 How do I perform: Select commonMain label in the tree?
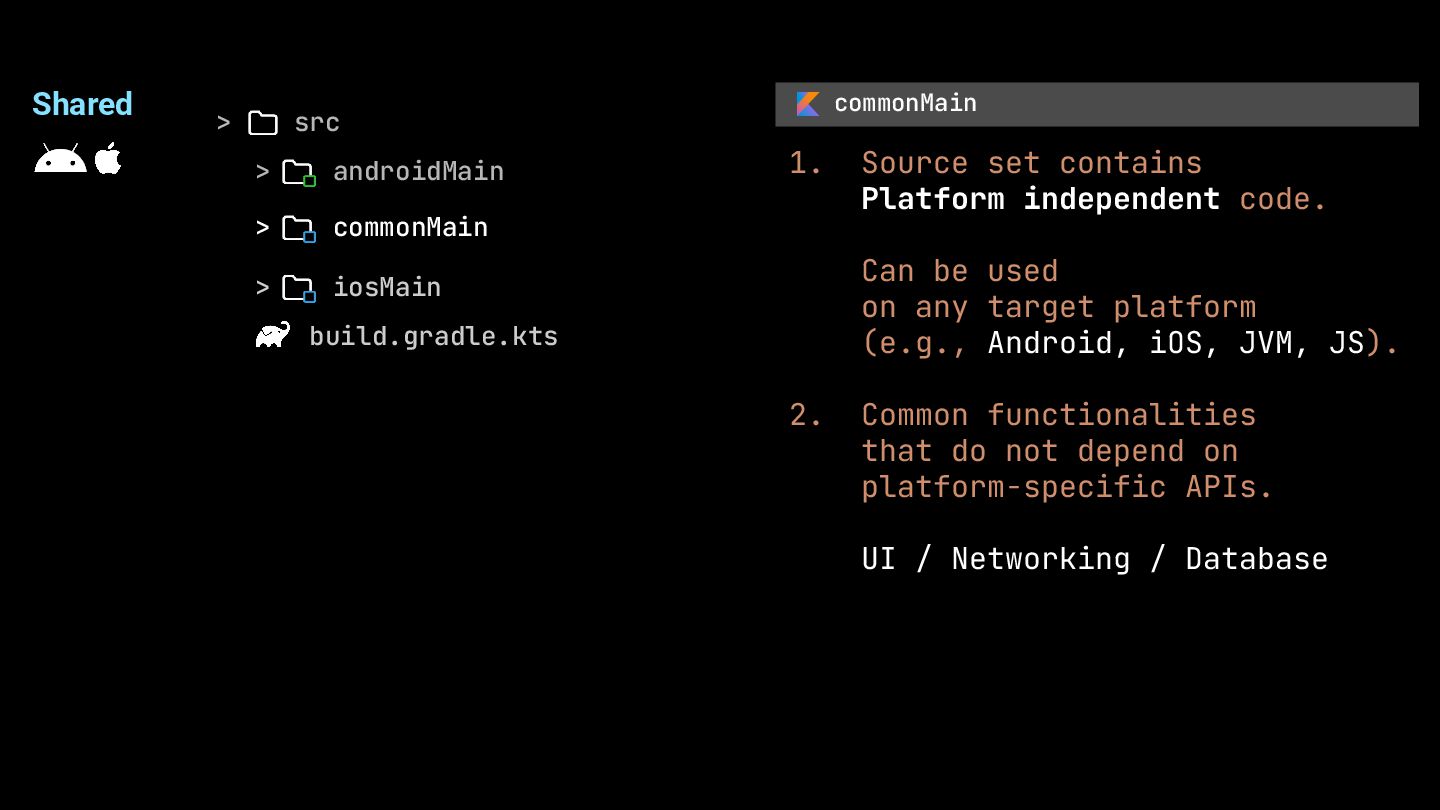410,228
